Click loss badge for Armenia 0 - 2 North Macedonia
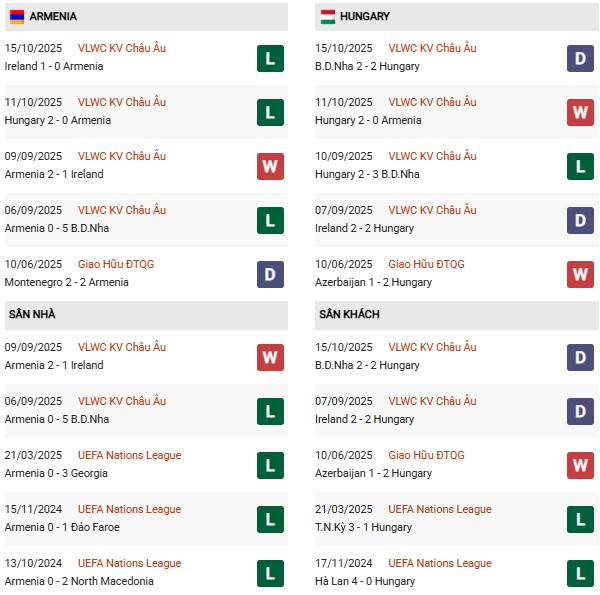 [270, 573]
